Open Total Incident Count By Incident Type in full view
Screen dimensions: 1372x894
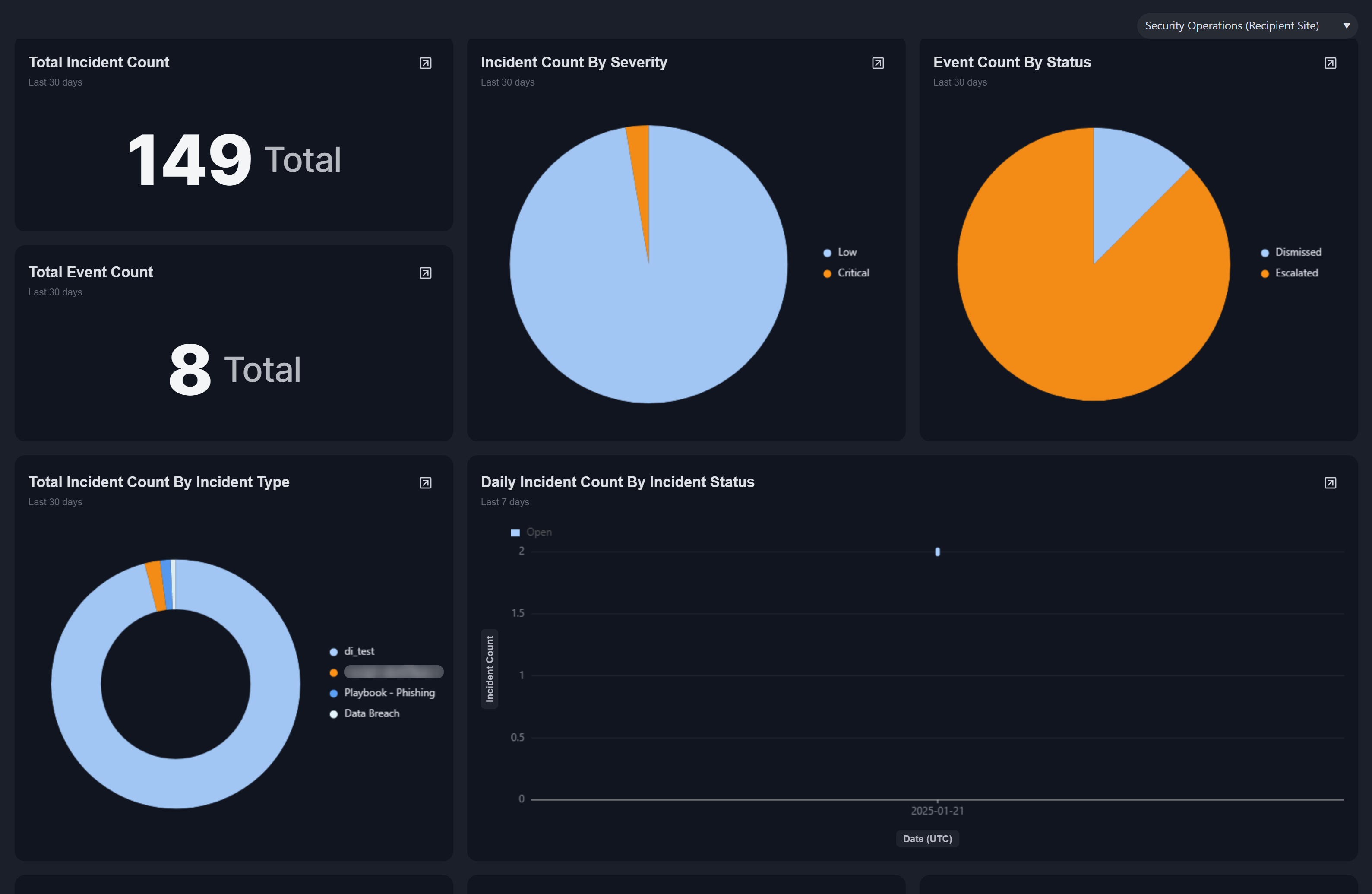tap(425, 483)
